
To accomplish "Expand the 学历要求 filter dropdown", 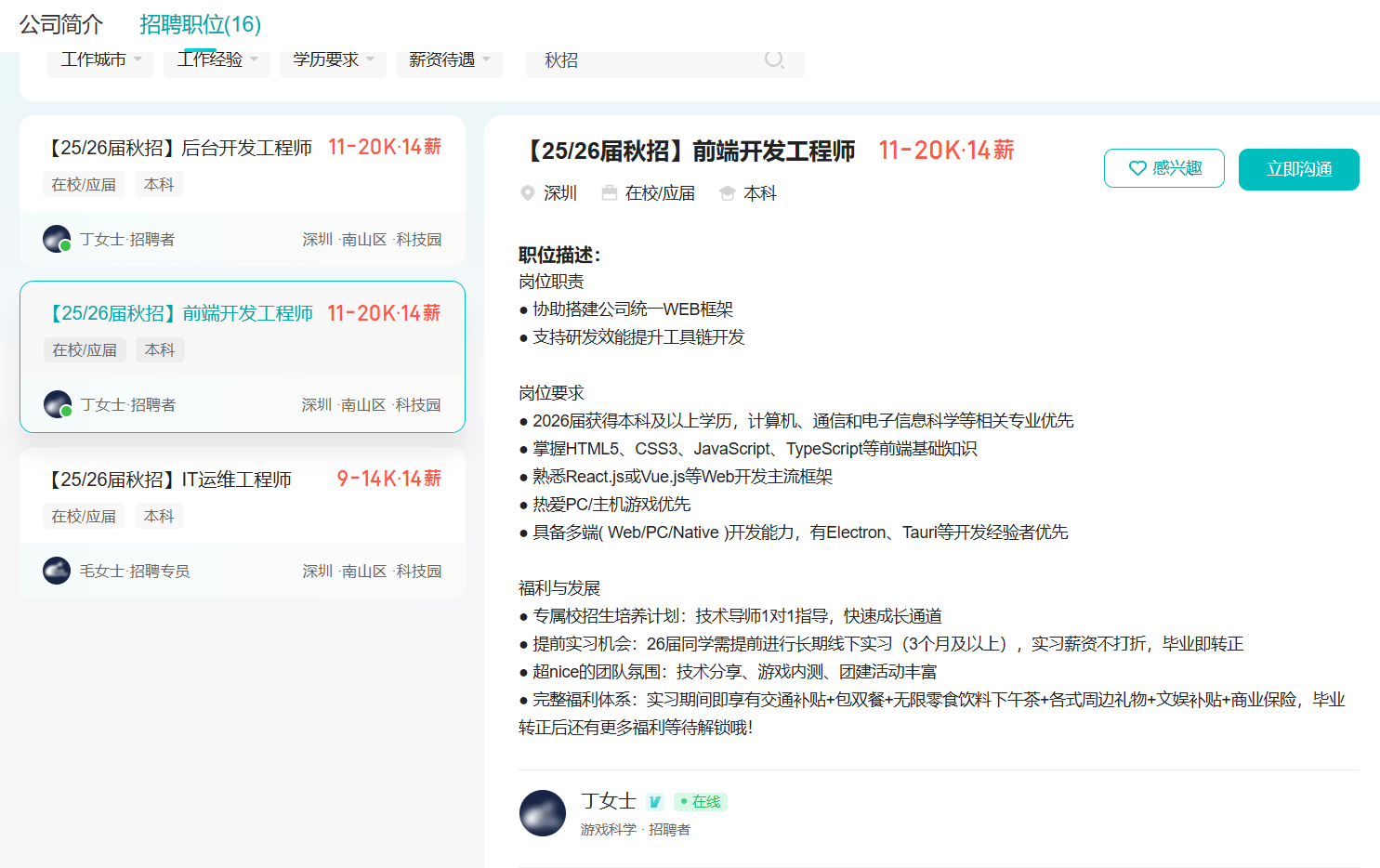I will [x=334, y=60].
